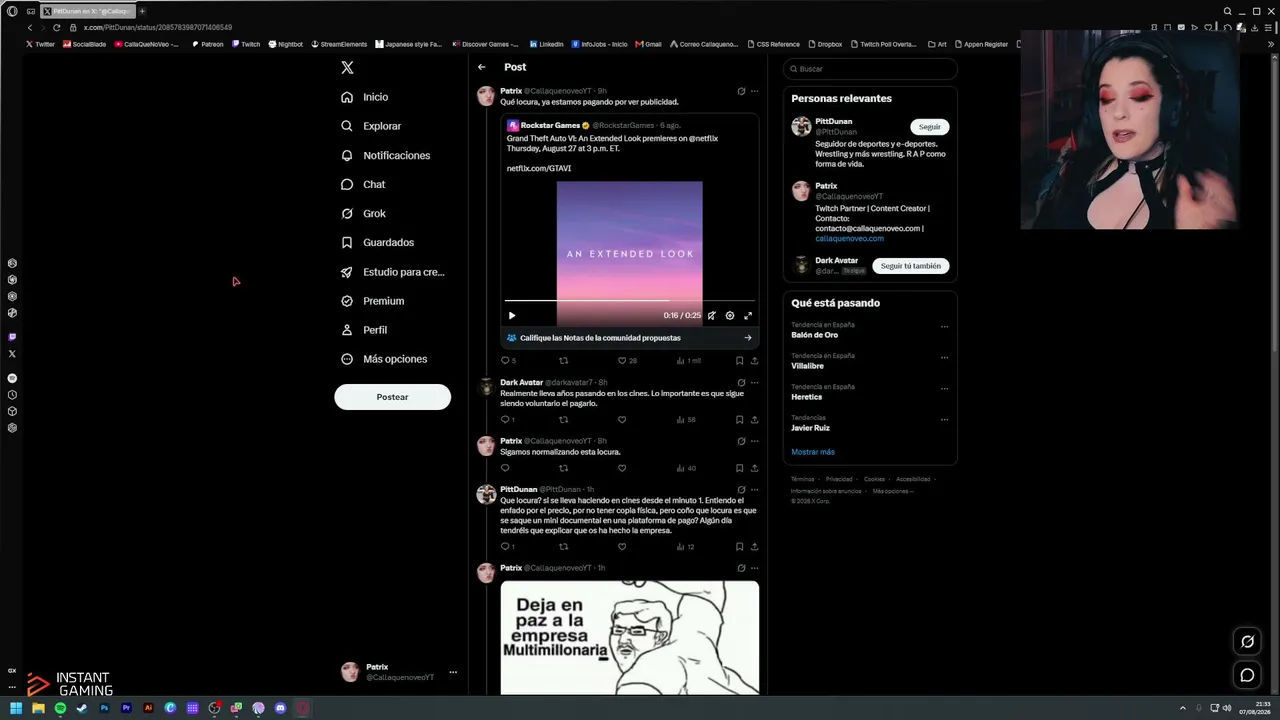Bookmark PittDunan's comment
The width and height of the screenshot is (1280, 720).
[739, 547]
